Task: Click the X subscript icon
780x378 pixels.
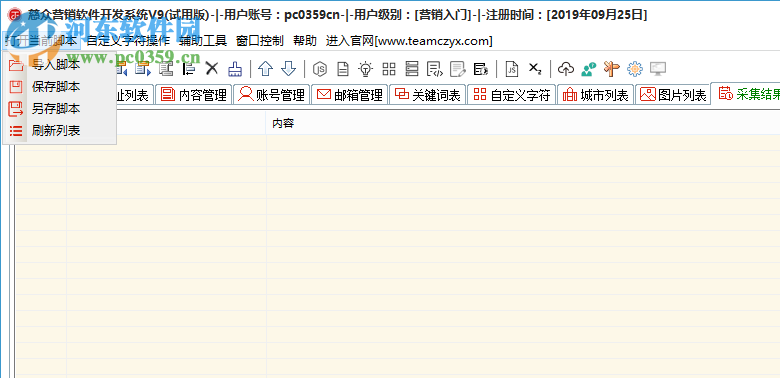Action: click(535, 68)
